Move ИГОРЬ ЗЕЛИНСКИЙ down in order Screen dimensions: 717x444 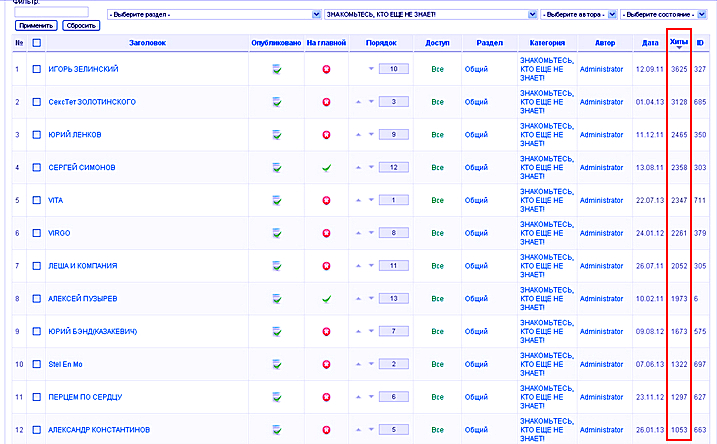coord(371,69)
